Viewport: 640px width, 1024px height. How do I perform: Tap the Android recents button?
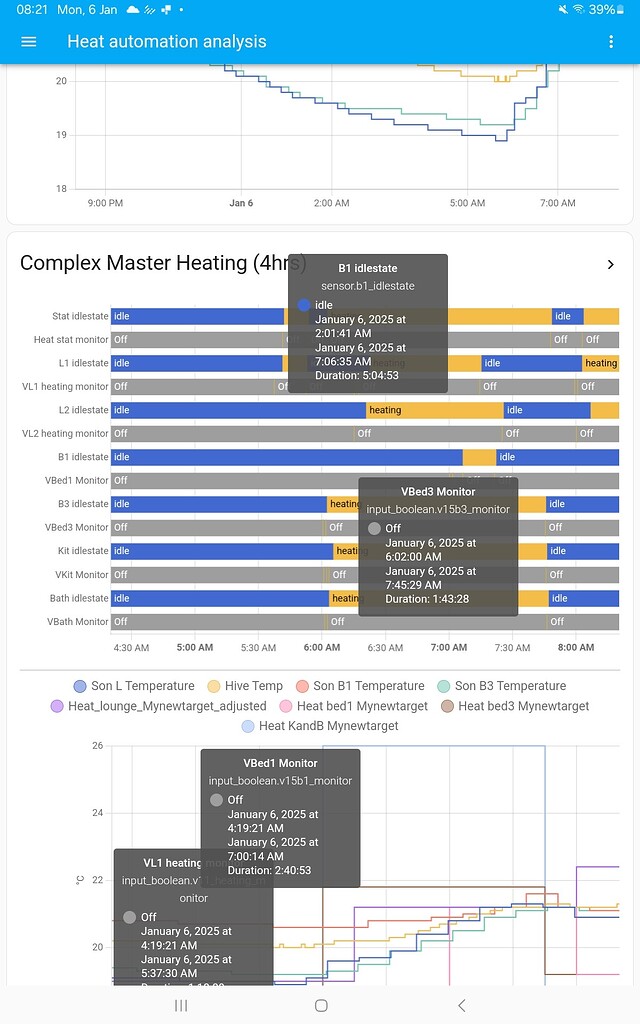point(180,1006)
